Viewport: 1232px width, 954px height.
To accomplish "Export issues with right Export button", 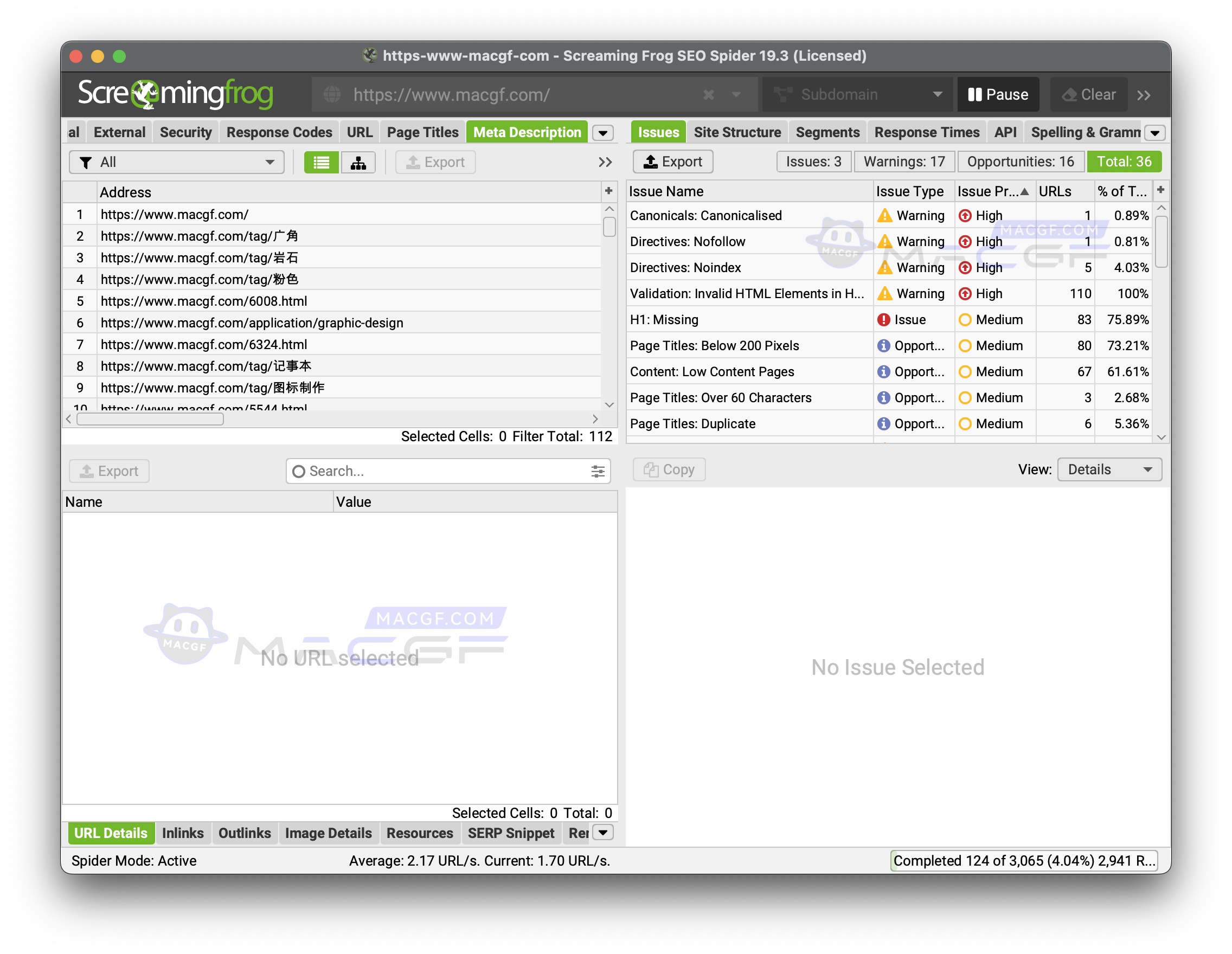I will coord(672,162).
